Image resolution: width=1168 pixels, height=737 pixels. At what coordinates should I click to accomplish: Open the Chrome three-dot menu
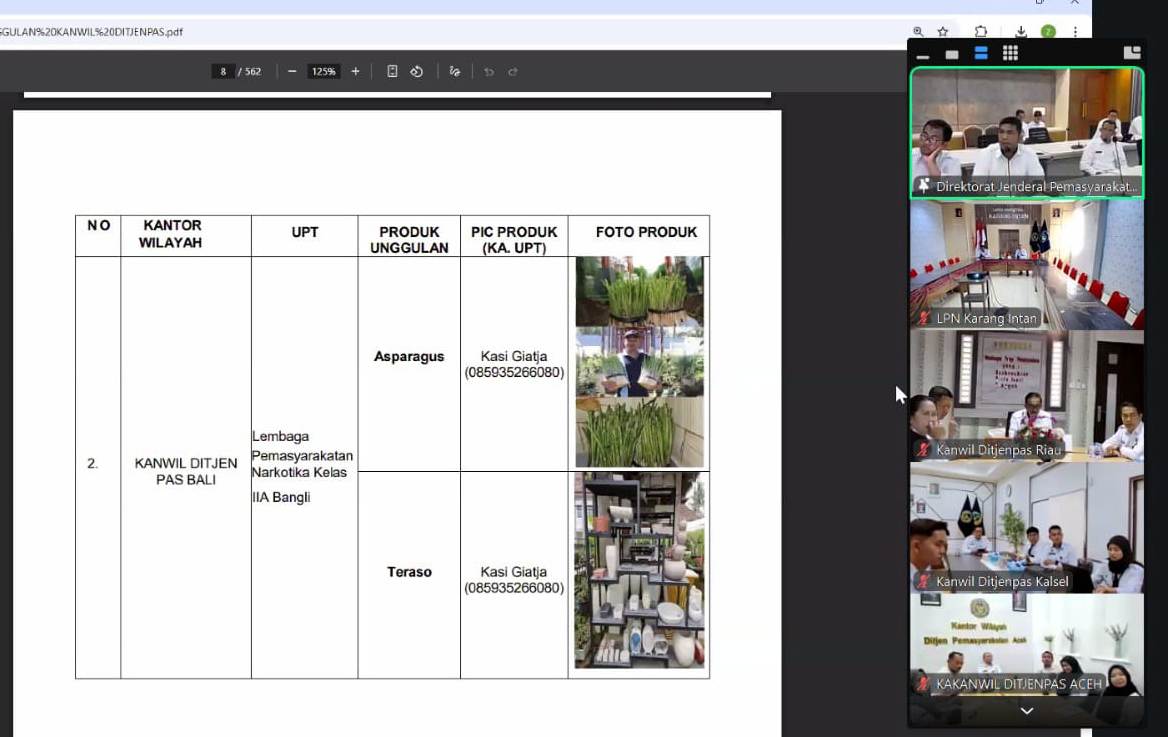click(1075, 32)
